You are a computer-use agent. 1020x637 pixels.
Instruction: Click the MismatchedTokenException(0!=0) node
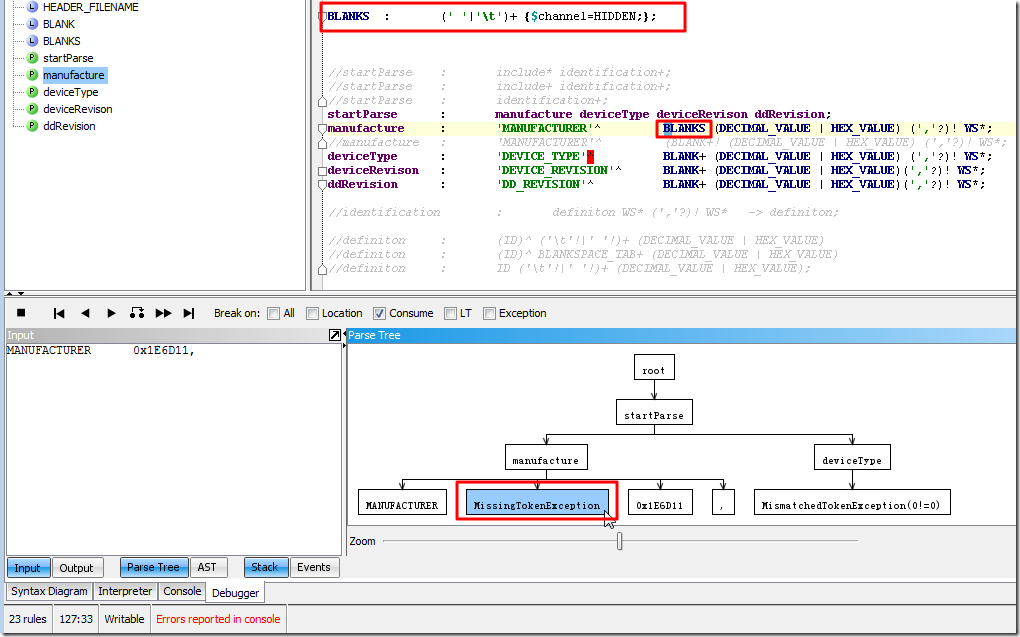852,502
